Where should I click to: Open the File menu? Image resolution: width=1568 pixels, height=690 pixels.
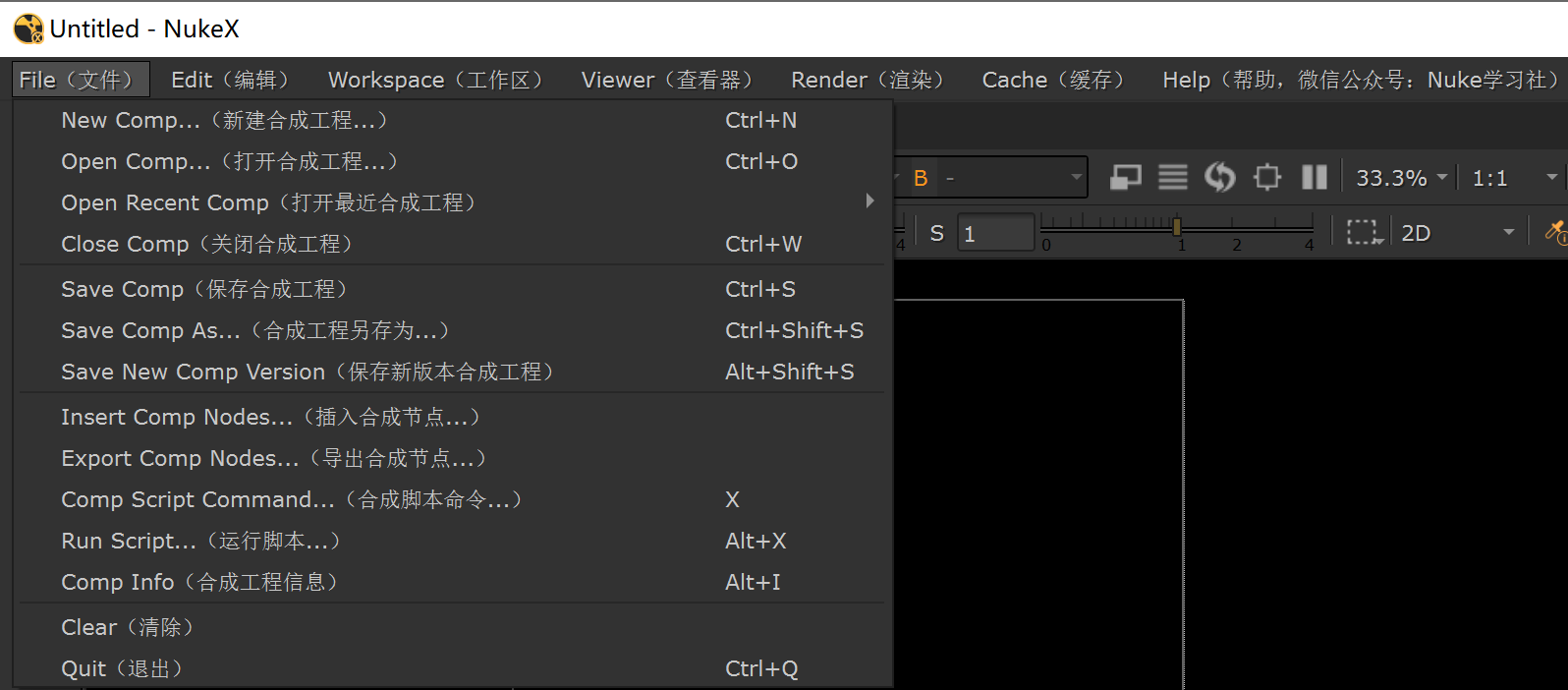pos(81,80)
